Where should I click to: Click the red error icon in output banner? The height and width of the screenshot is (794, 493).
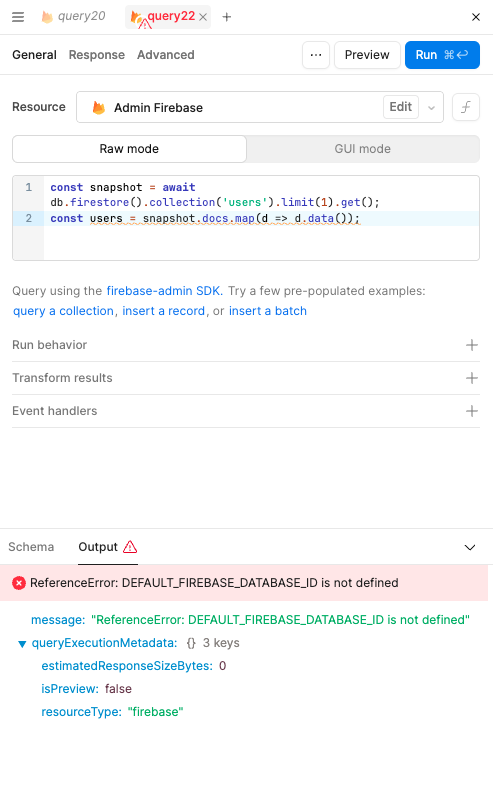pyautogui.click(x=19, y=583)
